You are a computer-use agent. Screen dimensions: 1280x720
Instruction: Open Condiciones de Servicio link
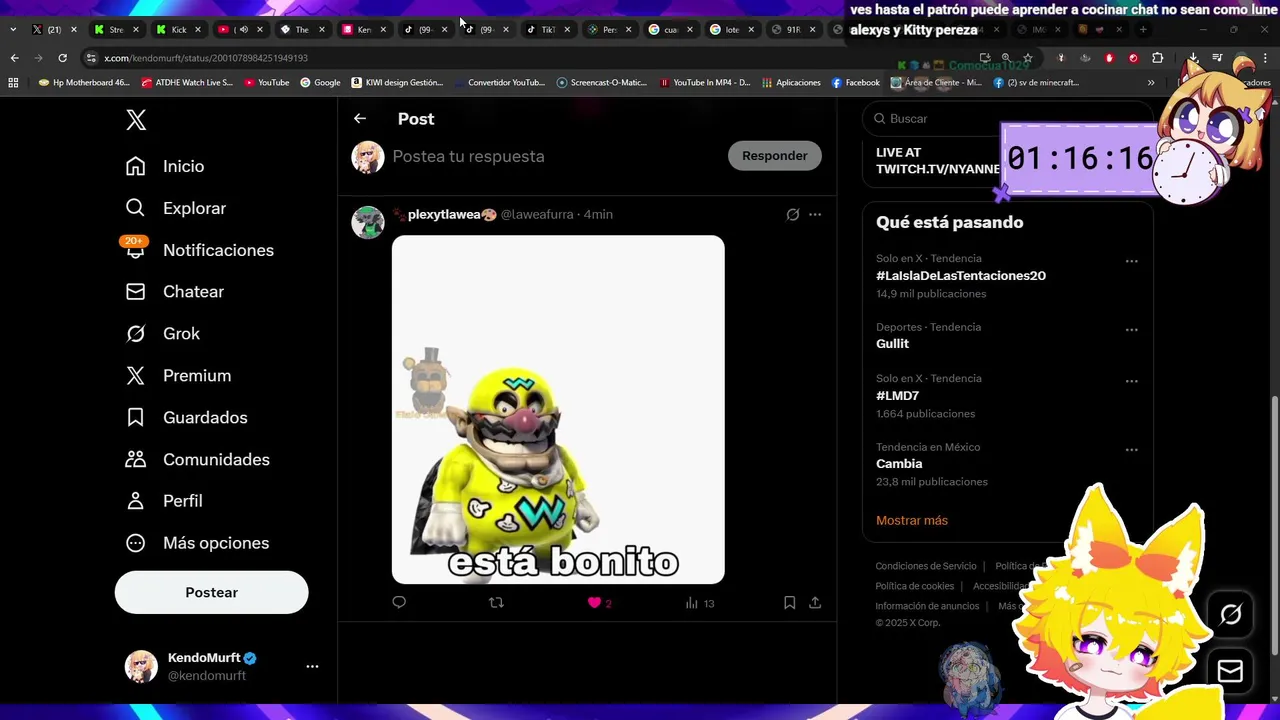click(926, 566)
